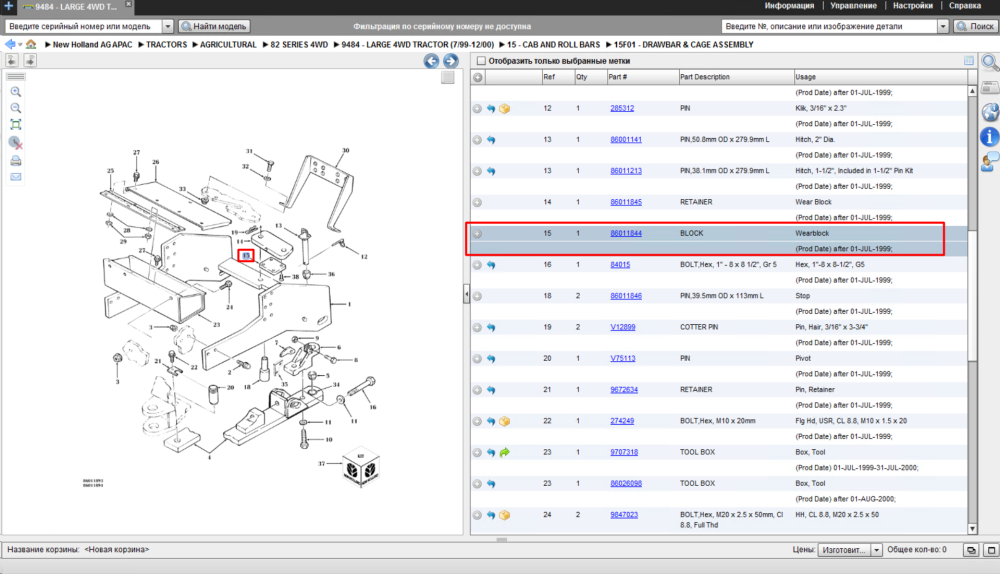Open the part search field dropdown arrow

click(x=943, y=26)
